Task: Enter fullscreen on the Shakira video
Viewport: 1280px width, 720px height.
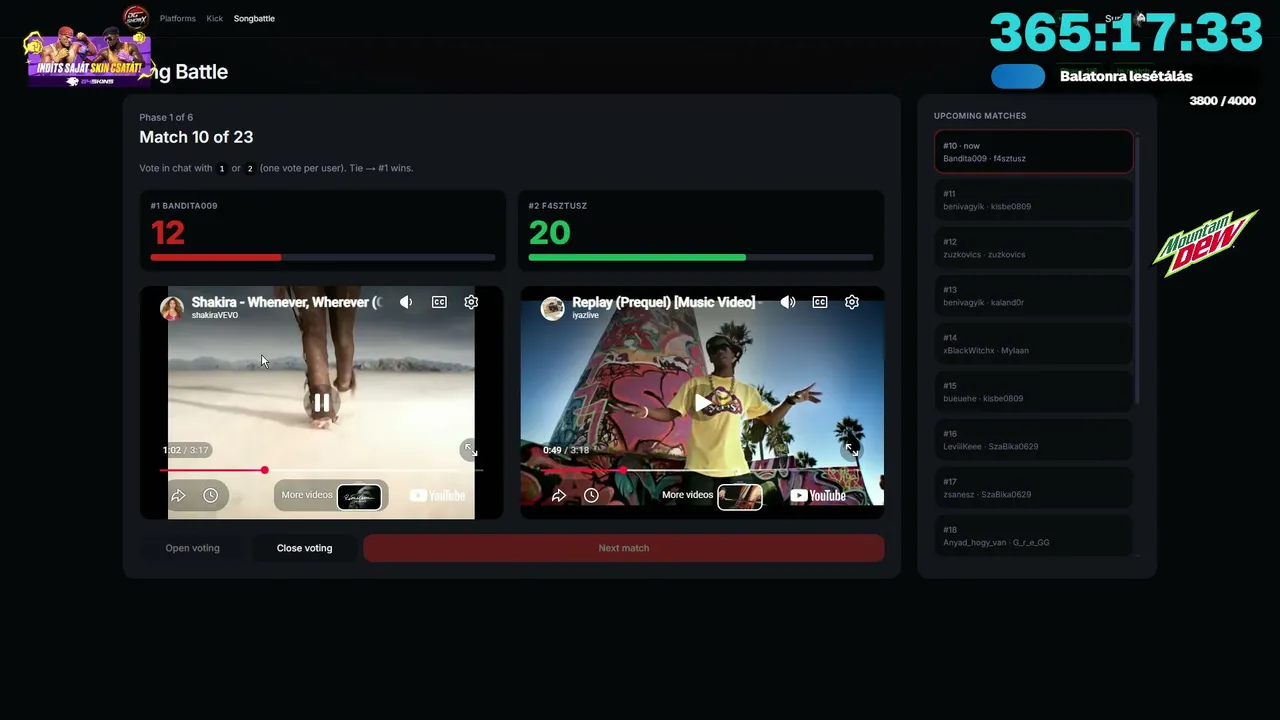Action: pyautogui.click(x=469, y=449)
